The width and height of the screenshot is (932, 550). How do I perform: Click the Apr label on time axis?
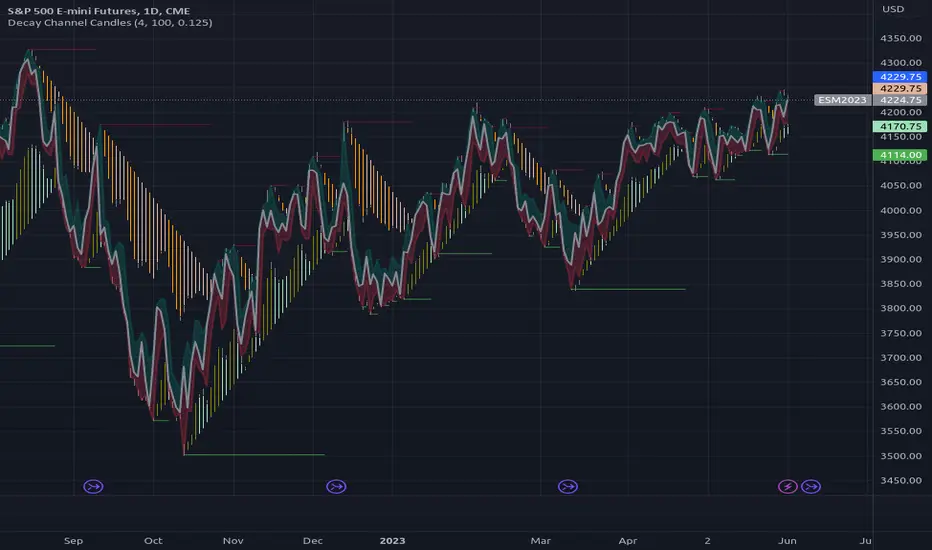[x=628, y=540]
